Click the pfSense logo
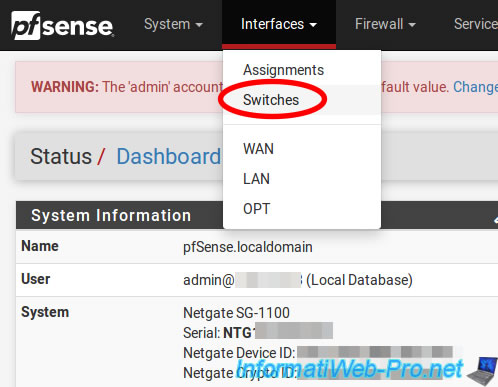Viewport: 498px width, 387px height. pos(62,25)
